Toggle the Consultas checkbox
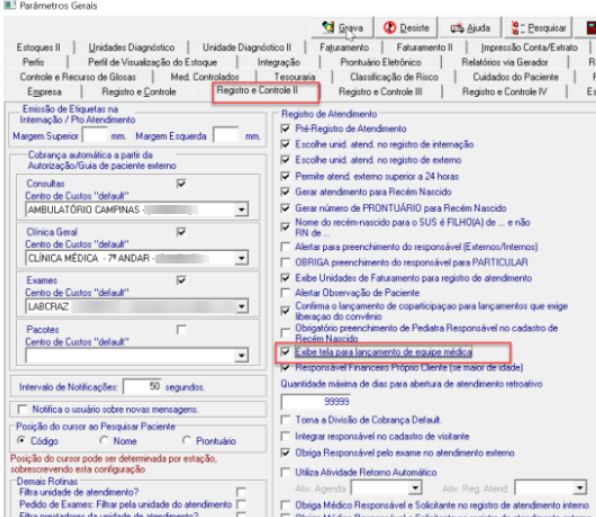596x517 pixels. [x=181, y=184]
